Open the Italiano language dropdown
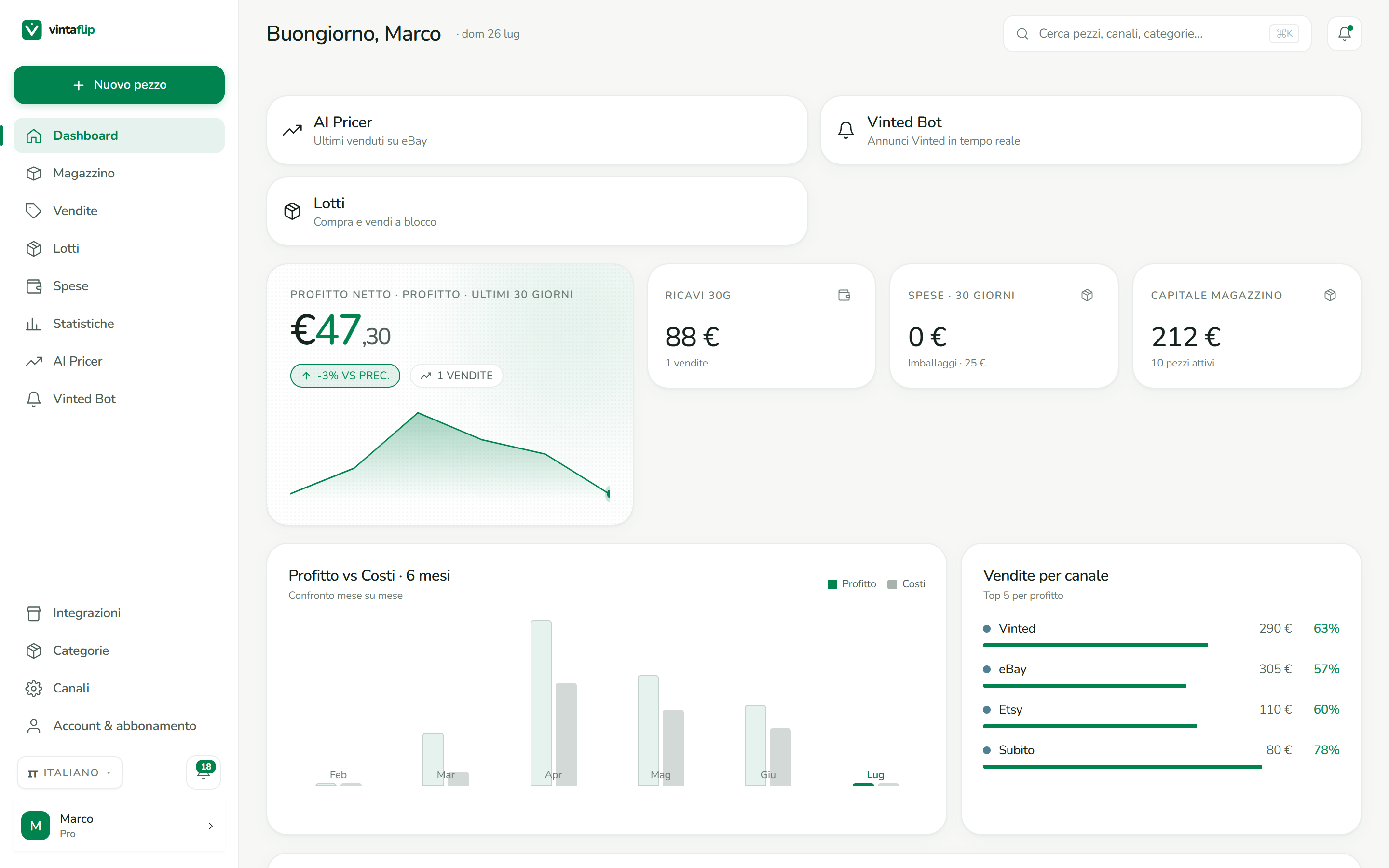The width and height of the screenshot is (1389, 868). 69,773
